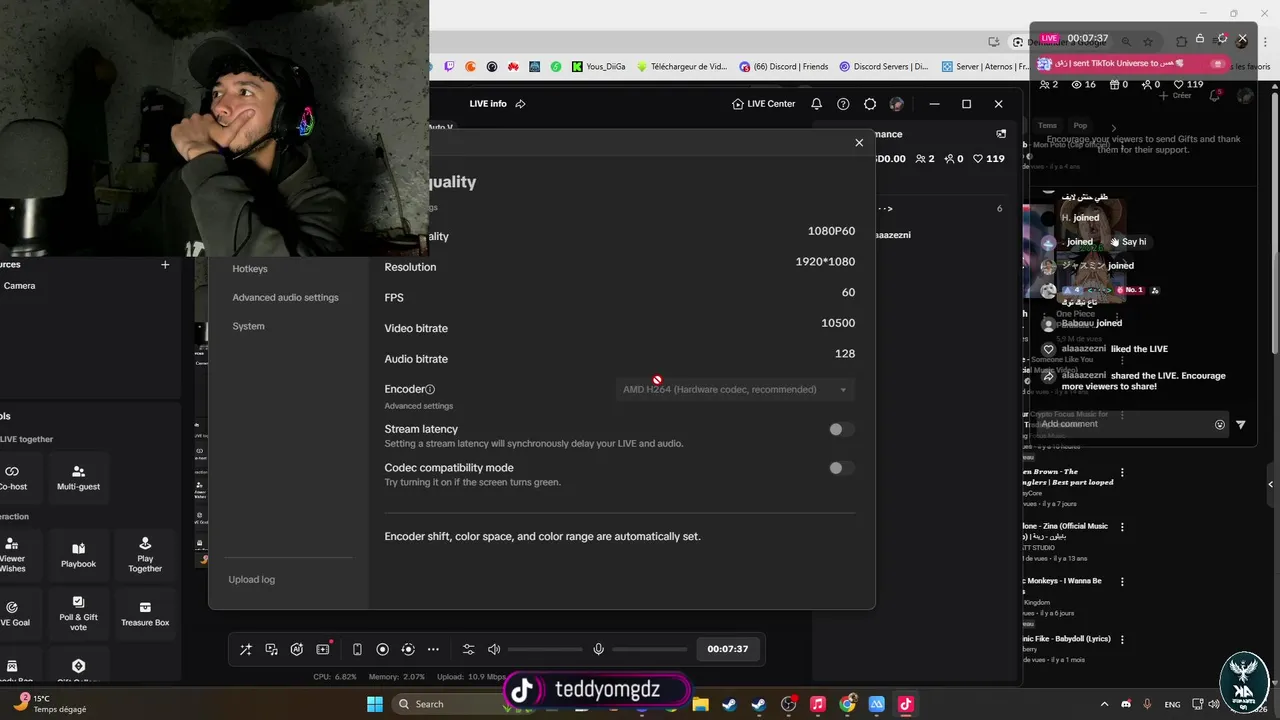Mute the speaker volume icon
This screenshot has height=720, width=1280.
pos(494,649)
